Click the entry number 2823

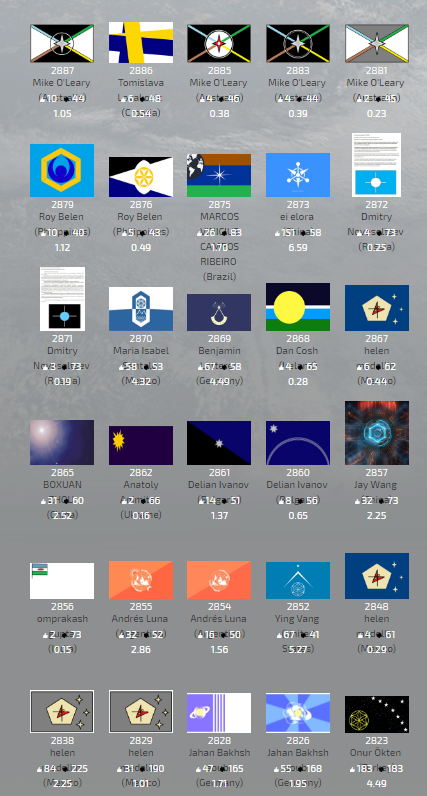(x=377, y=741)
